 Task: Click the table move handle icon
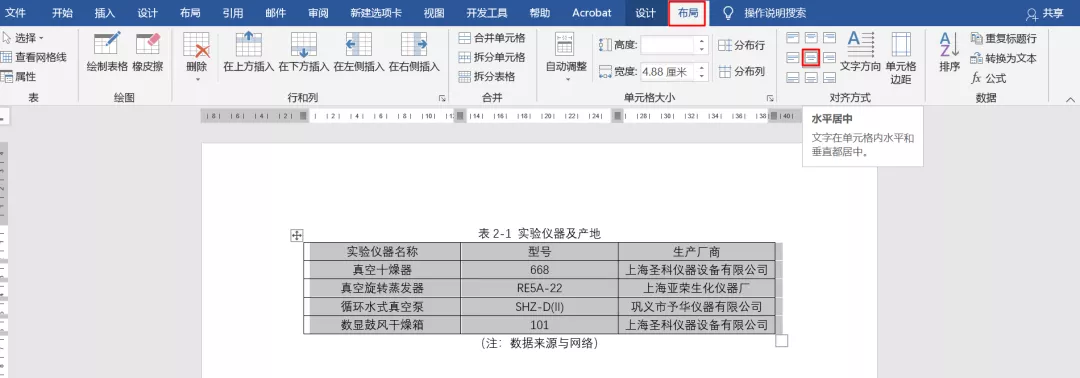pos(297,235)
